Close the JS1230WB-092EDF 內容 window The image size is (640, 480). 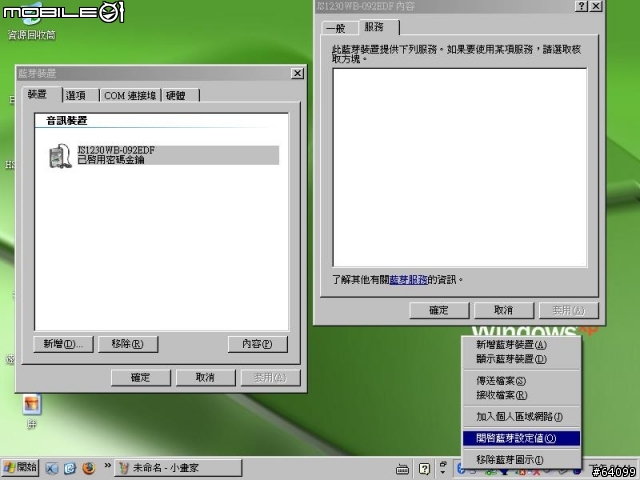596,6
